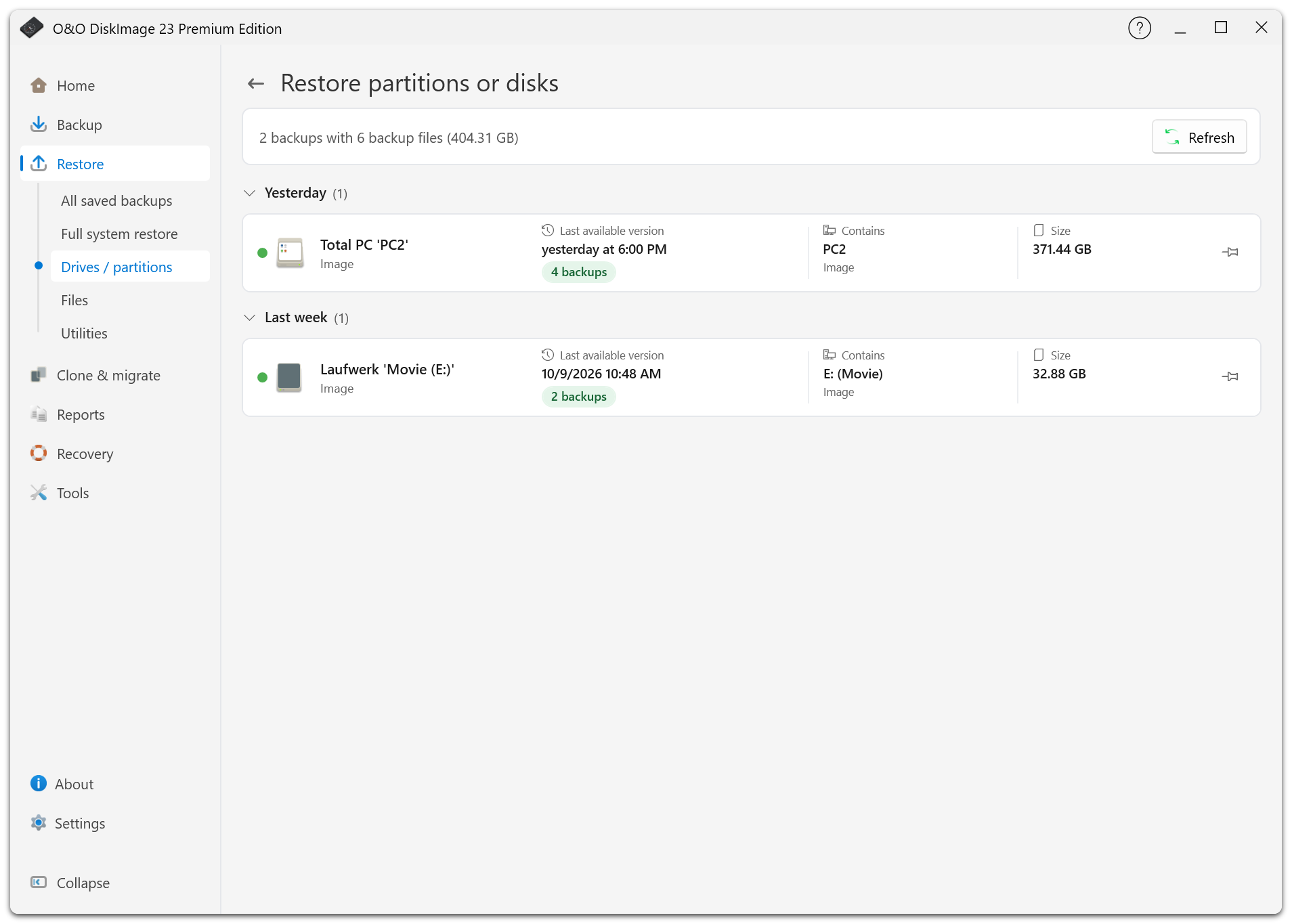Select Restore in the sidebar
The width and height of the screenshot is (1292, 924).
pyautogui.click(x=115, y=164)
